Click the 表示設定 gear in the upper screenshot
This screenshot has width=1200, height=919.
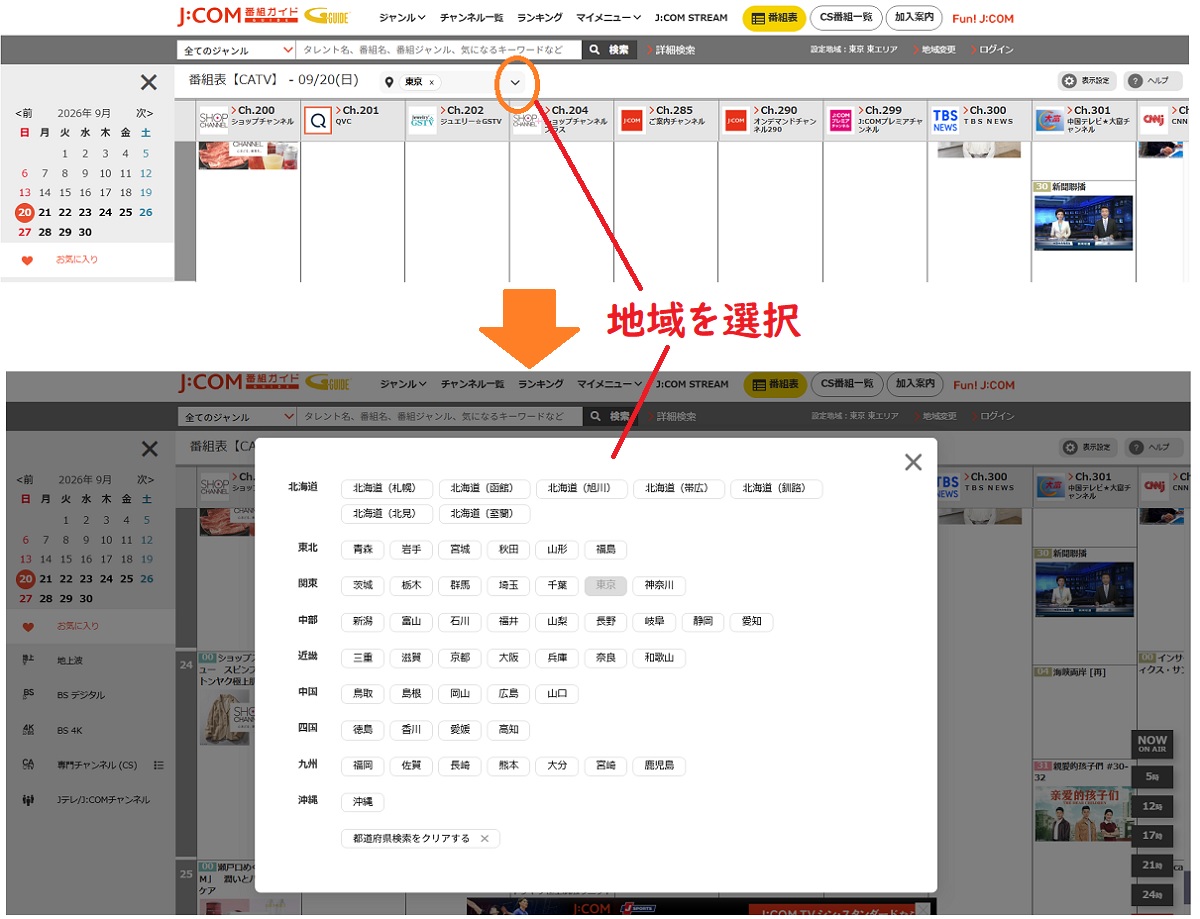coord(1070,82)
